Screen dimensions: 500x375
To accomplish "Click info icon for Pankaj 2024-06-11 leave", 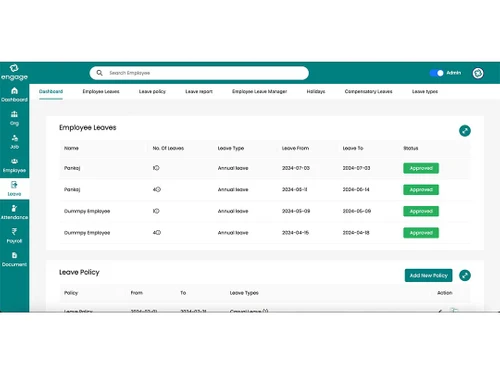I will pos(158,189).
